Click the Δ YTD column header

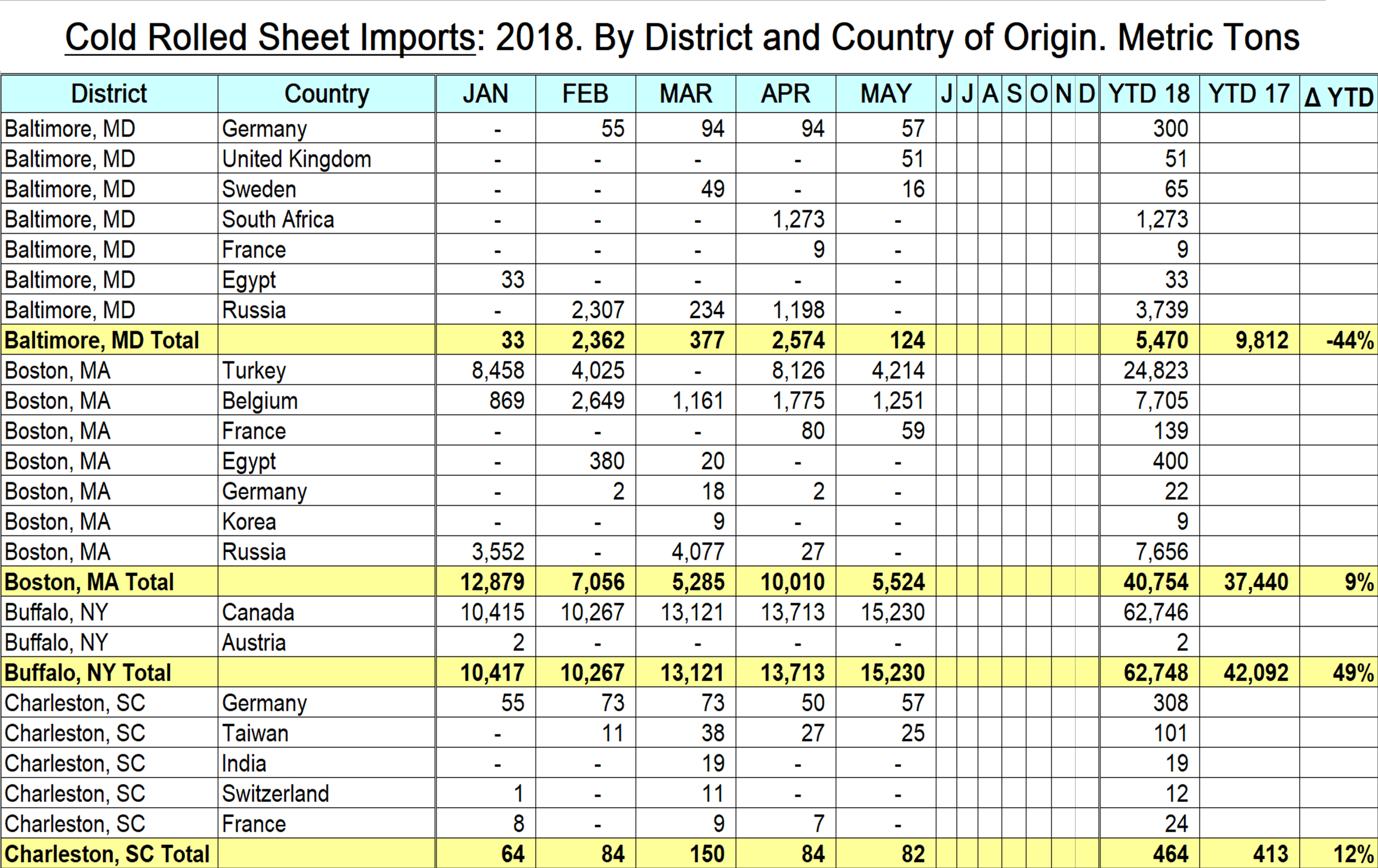point(1339,96)
